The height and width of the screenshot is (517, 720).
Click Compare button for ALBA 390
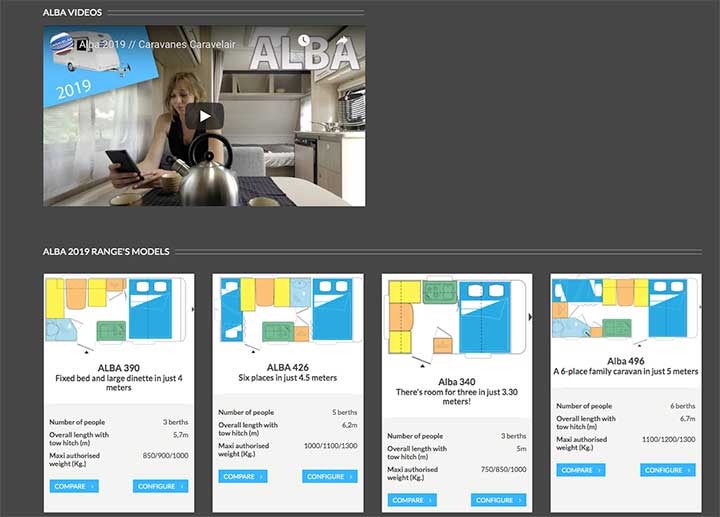click(x=74, y=486)
